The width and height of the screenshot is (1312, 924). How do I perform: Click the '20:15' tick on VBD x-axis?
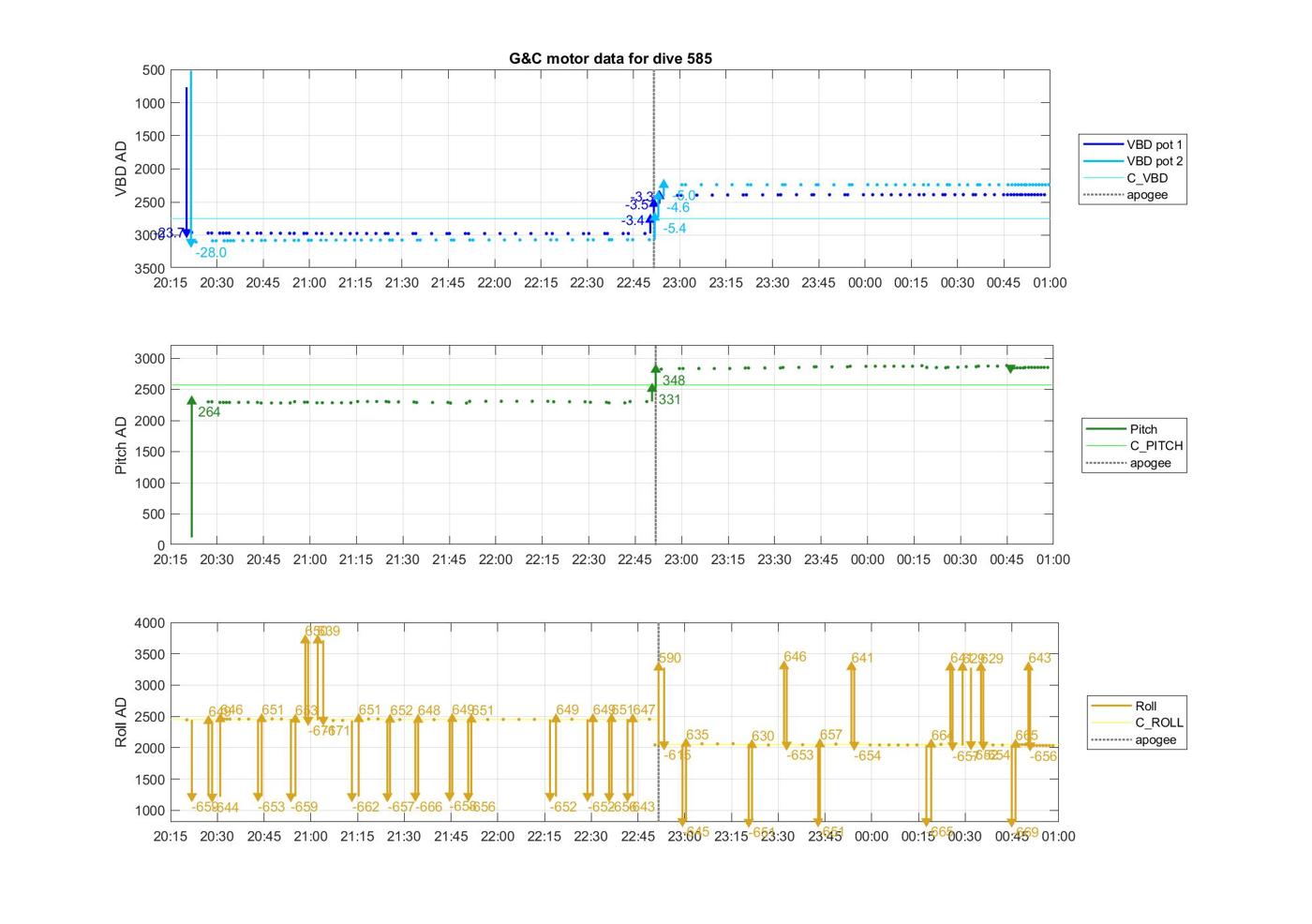point(170,283)
